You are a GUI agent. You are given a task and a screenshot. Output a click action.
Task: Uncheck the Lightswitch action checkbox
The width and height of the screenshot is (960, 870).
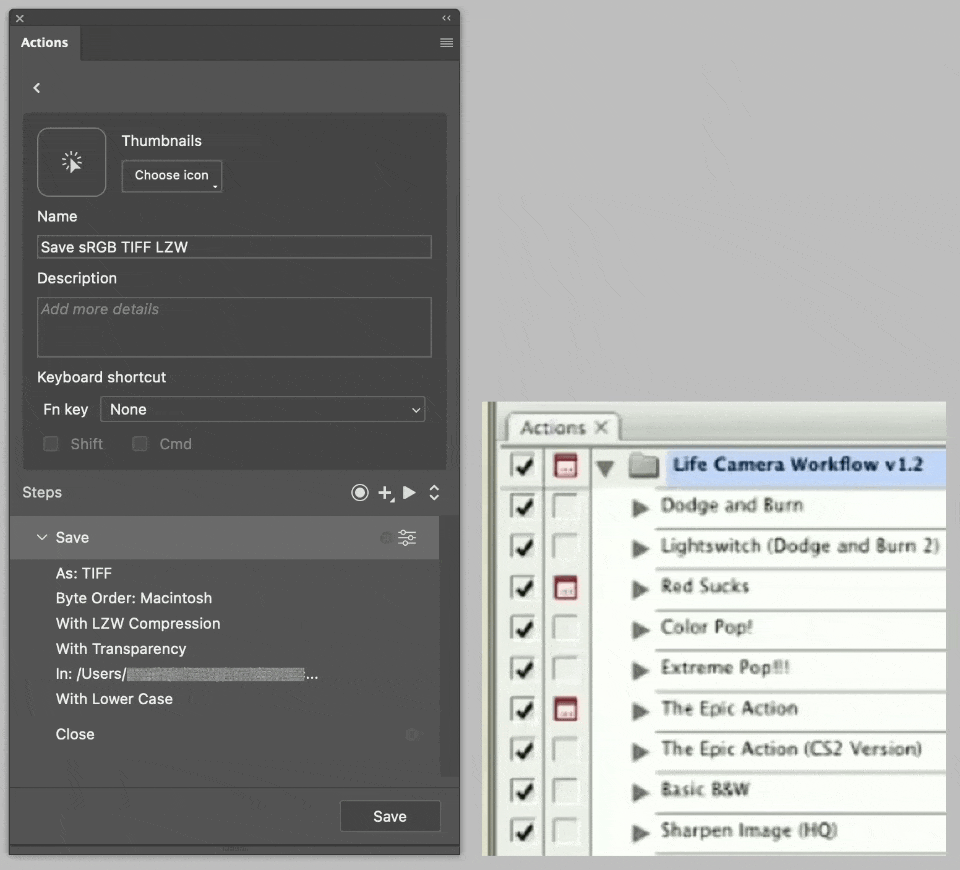click(x=522, y=547)
